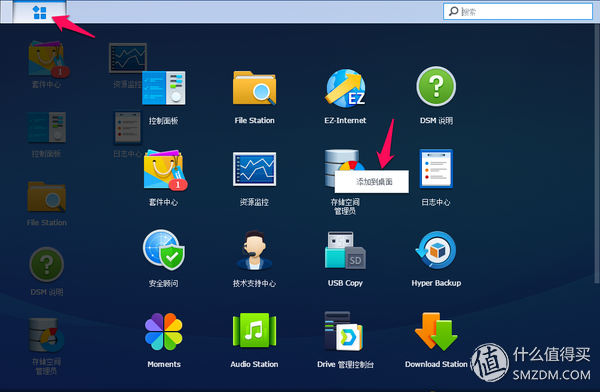
Task: Open desktop shortcut 资源监控
Action: tap(128, 58)
